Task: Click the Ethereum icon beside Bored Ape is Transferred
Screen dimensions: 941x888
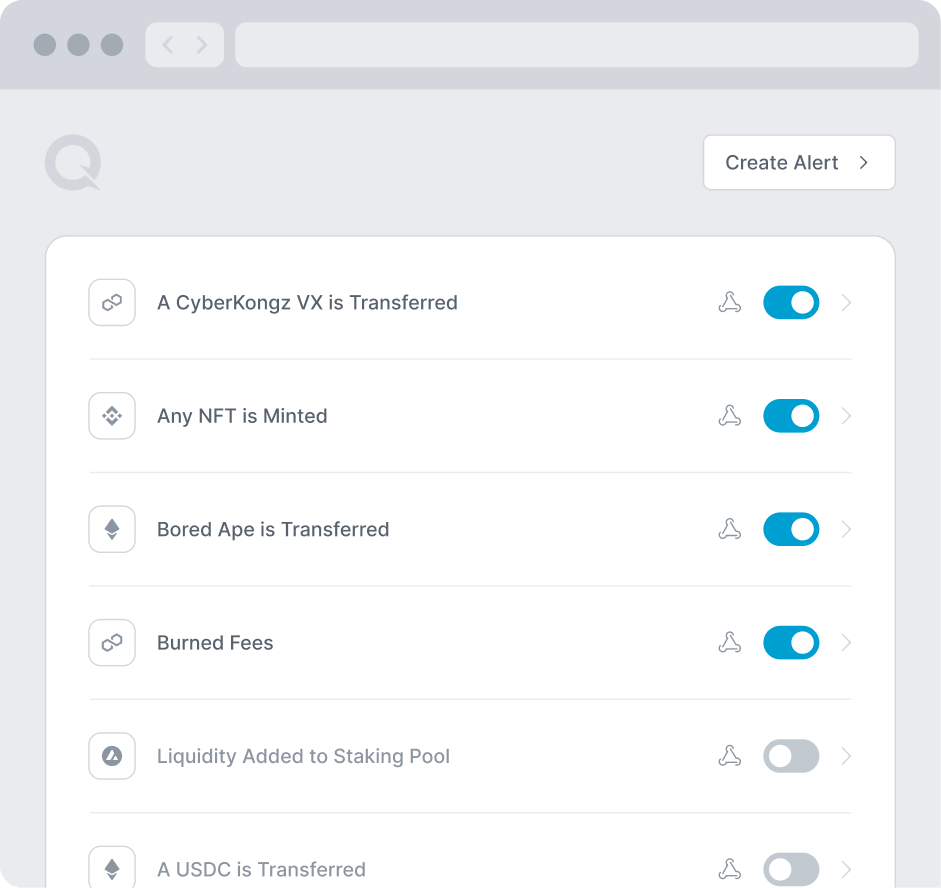Action: pos(112,529)
